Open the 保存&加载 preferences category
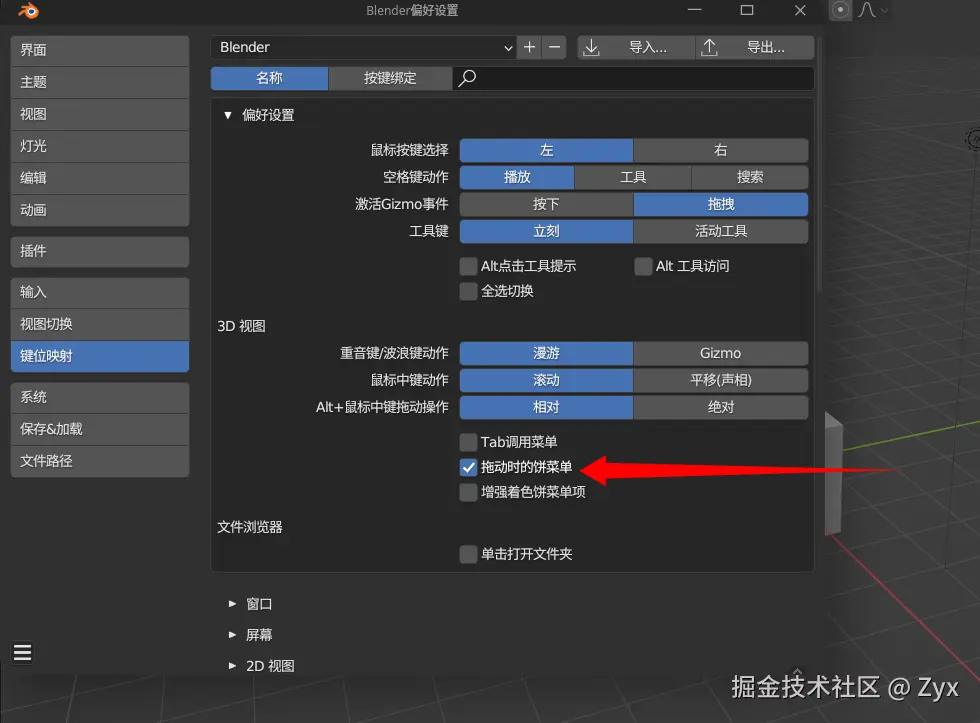980x723 pixels. tap(100, 429)
